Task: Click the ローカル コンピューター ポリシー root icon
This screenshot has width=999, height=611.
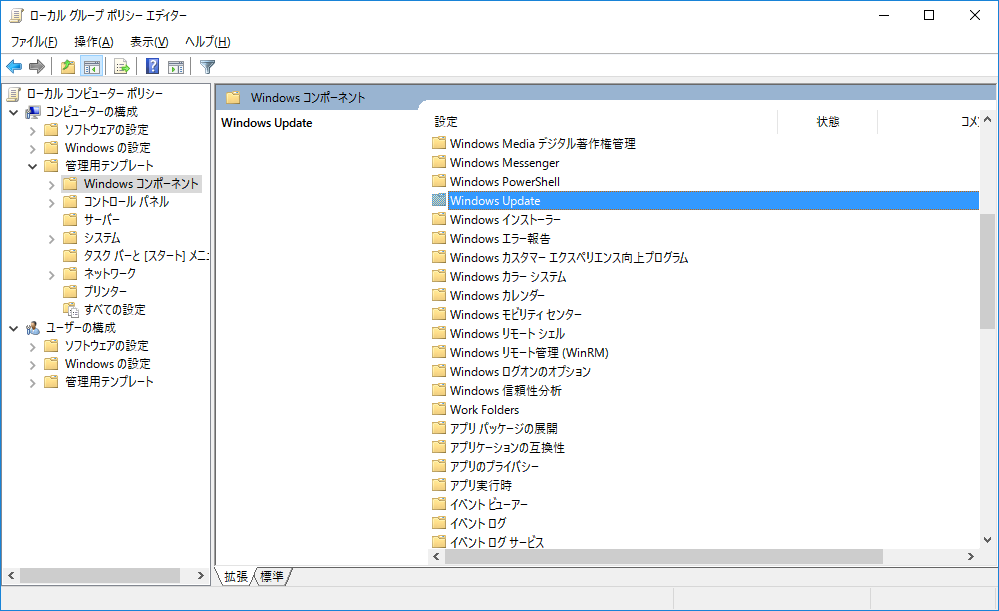Action: 13,94
